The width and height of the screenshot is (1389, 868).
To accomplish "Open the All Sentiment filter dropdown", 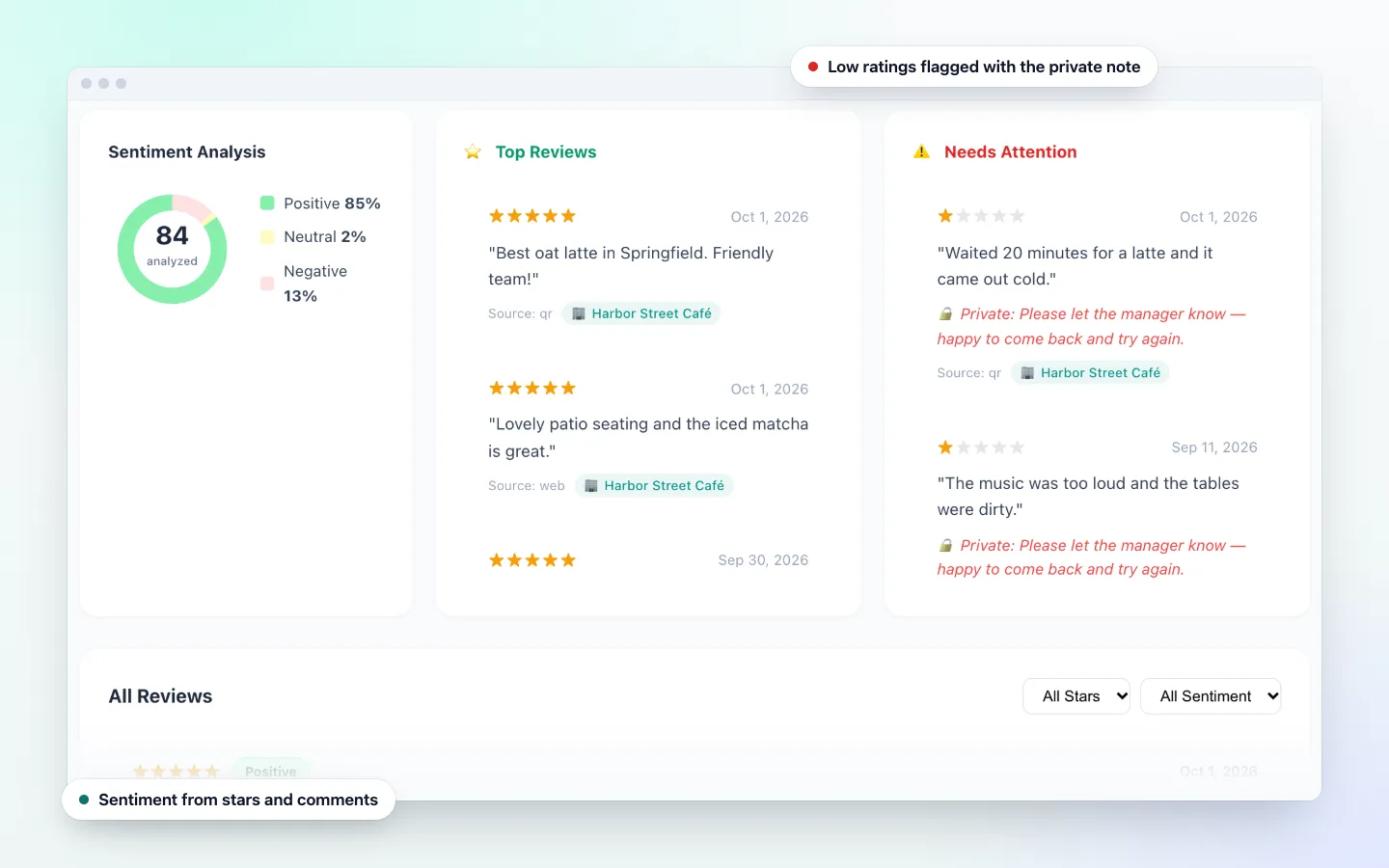I will 1211,696.
